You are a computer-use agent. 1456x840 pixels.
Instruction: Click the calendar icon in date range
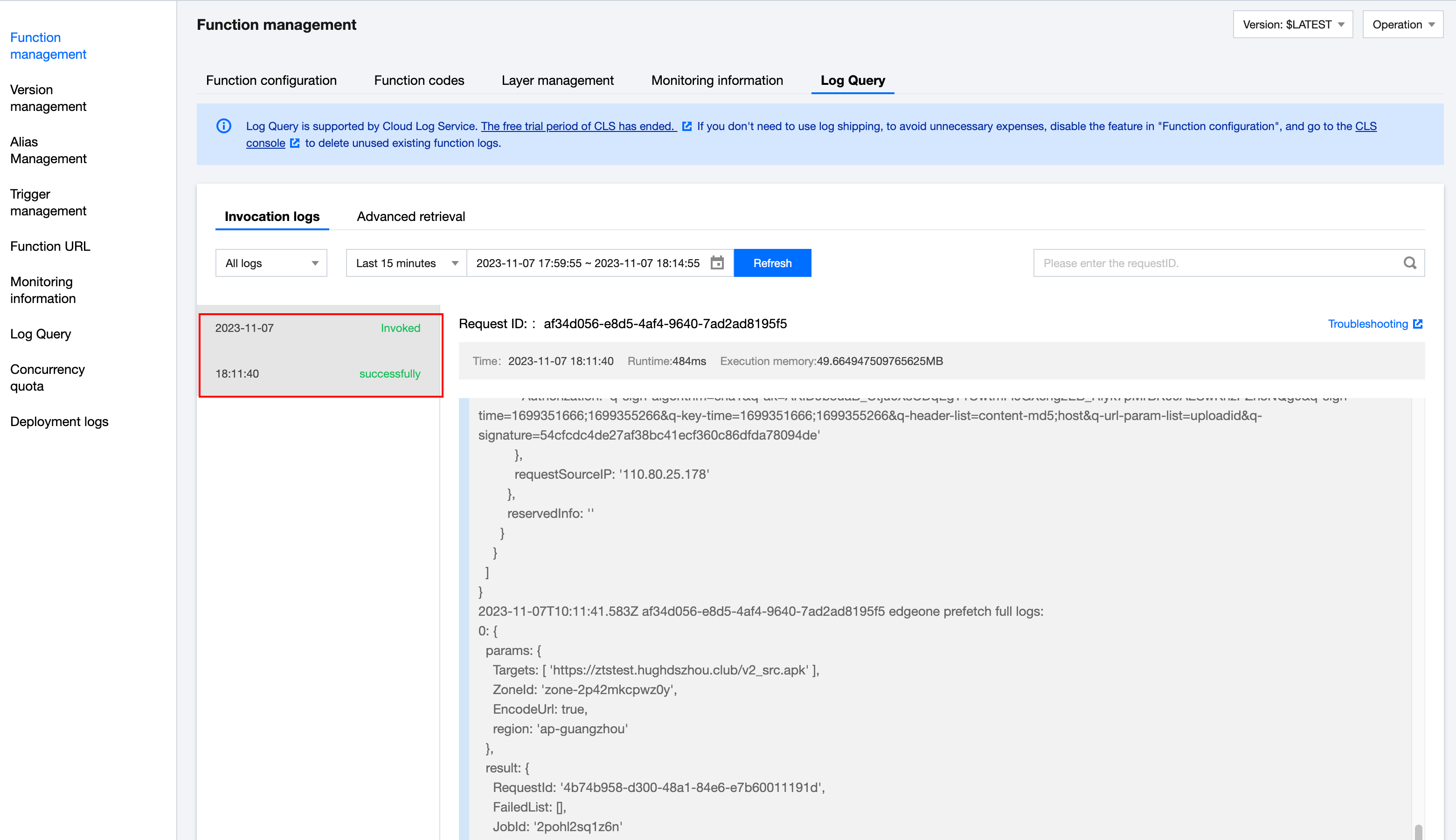717,263
